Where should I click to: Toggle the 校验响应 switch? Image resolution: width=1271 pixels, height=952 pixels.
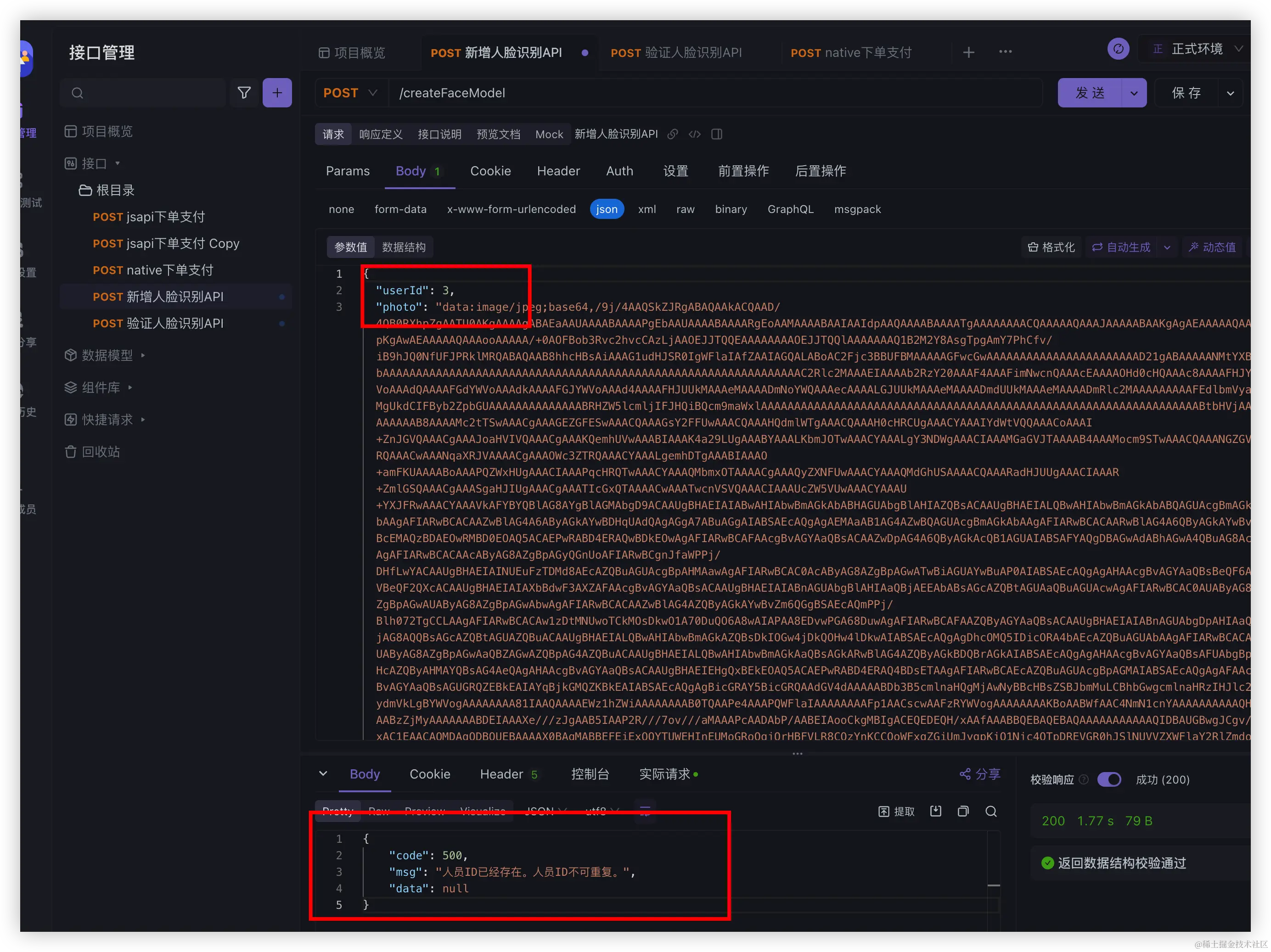[1109, 779]
